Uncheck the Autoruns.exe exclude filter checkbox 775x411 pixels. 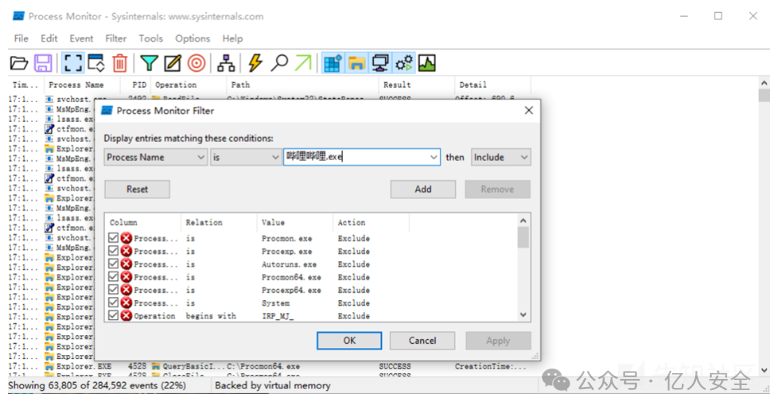pyautogui.click(x=114, y=264)
